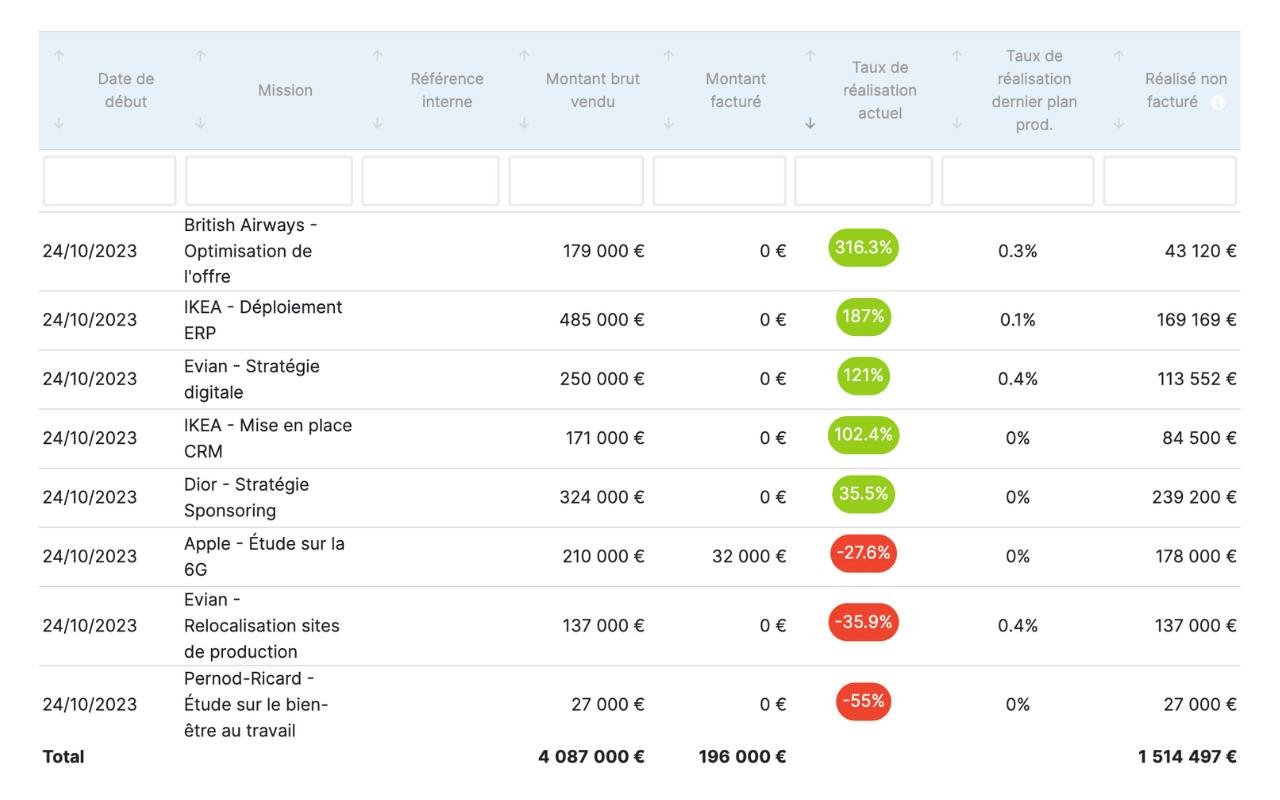Click the 178 000 € unbilled value

(1196, 556)
